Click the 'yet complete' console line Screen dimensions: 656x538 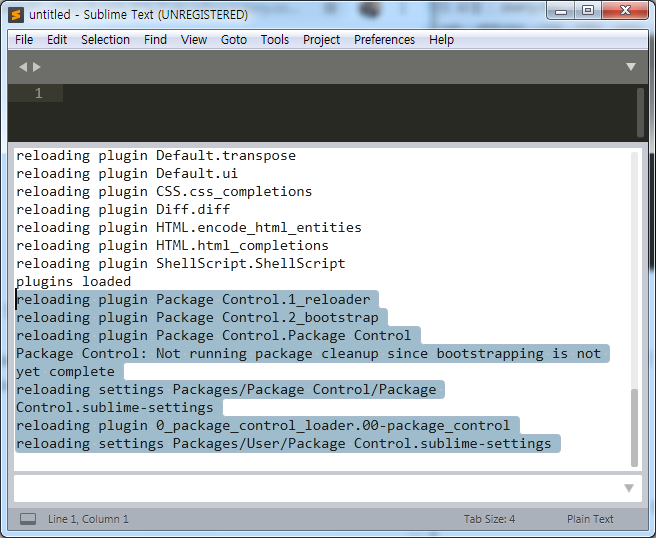pyautogui.click(x=65, y=371)
